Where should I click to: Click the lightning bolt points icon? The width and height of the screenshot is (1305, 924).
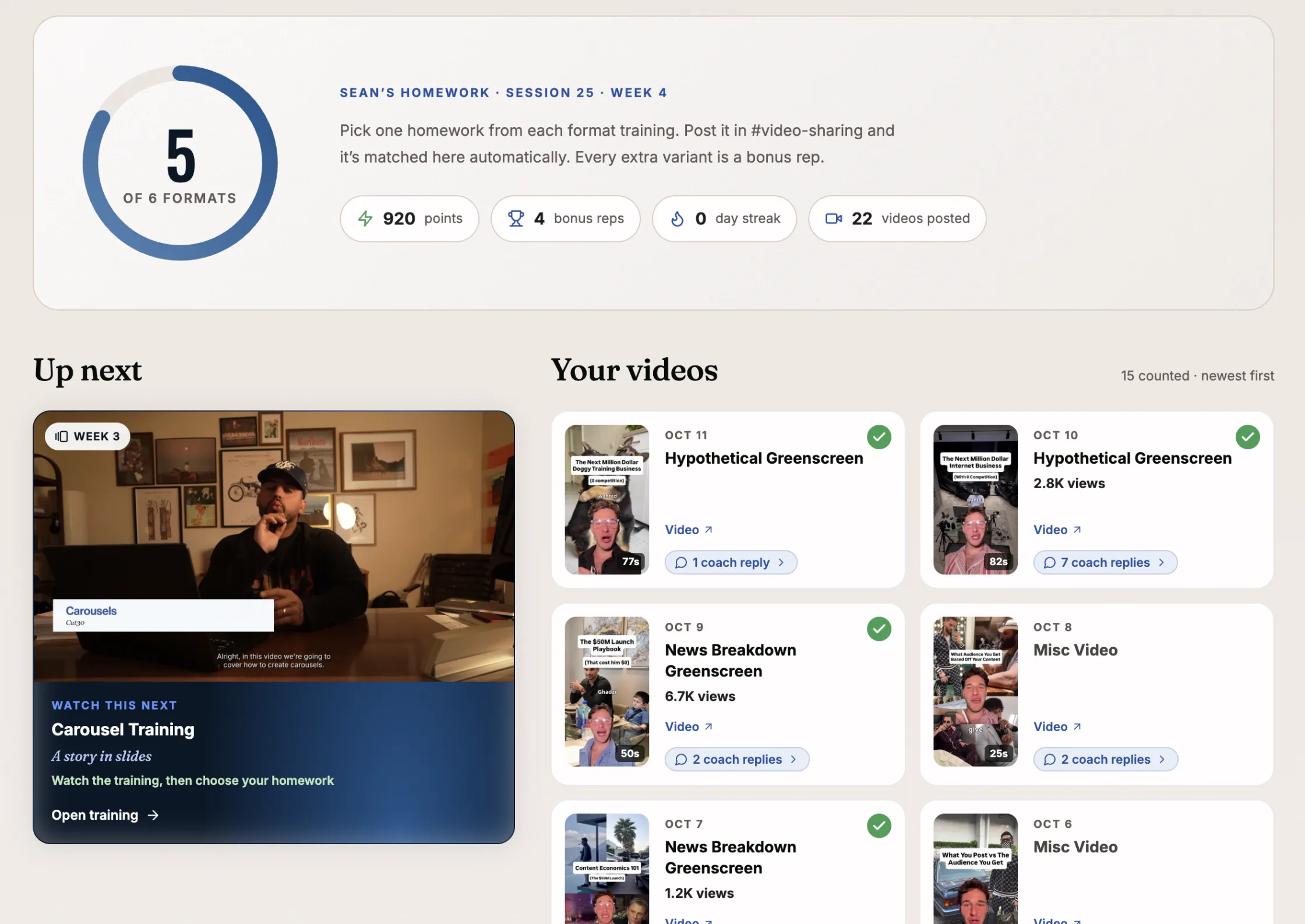(365, 218)
